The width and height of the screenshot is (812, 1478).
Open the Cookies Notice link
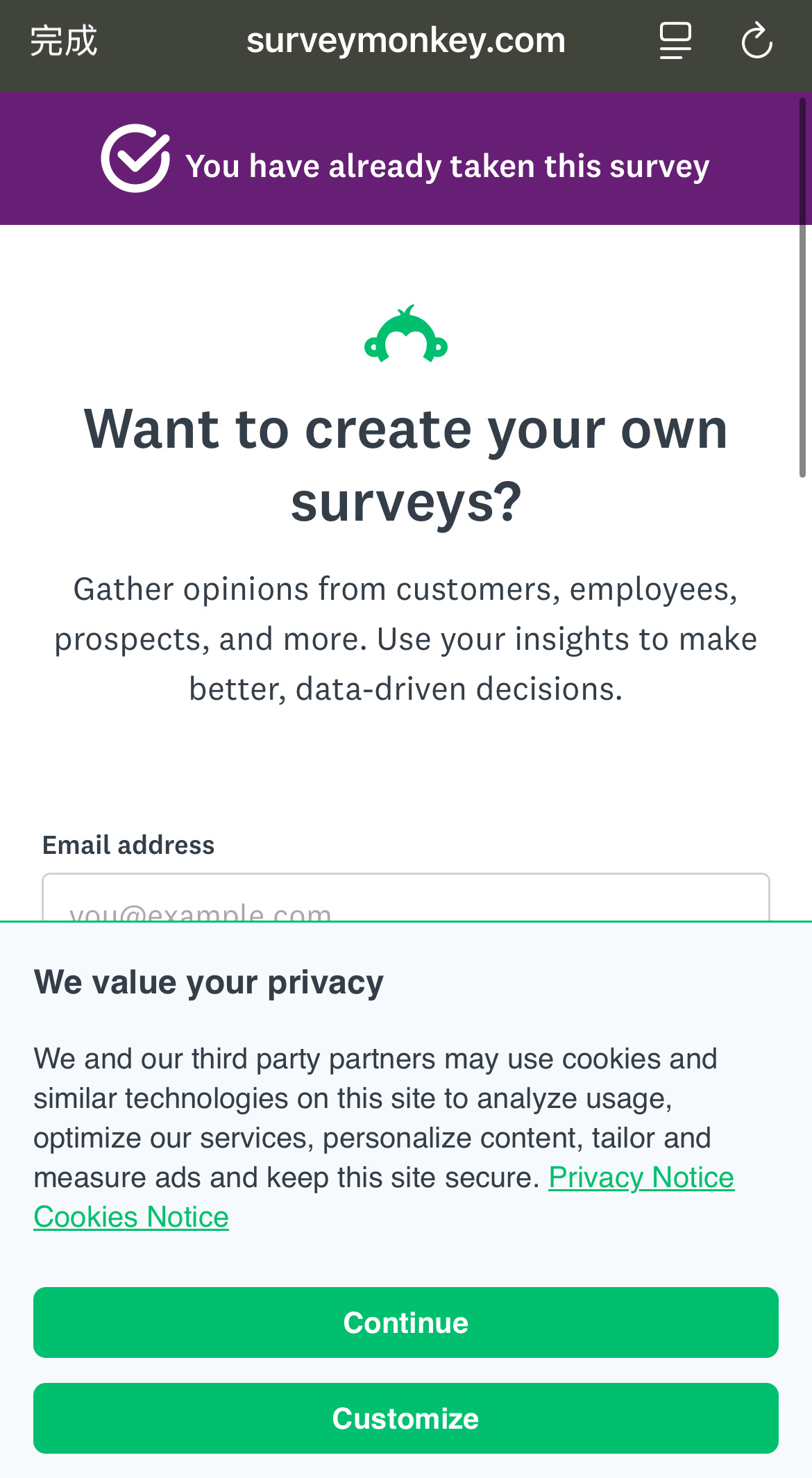(x=131, y=1217)
